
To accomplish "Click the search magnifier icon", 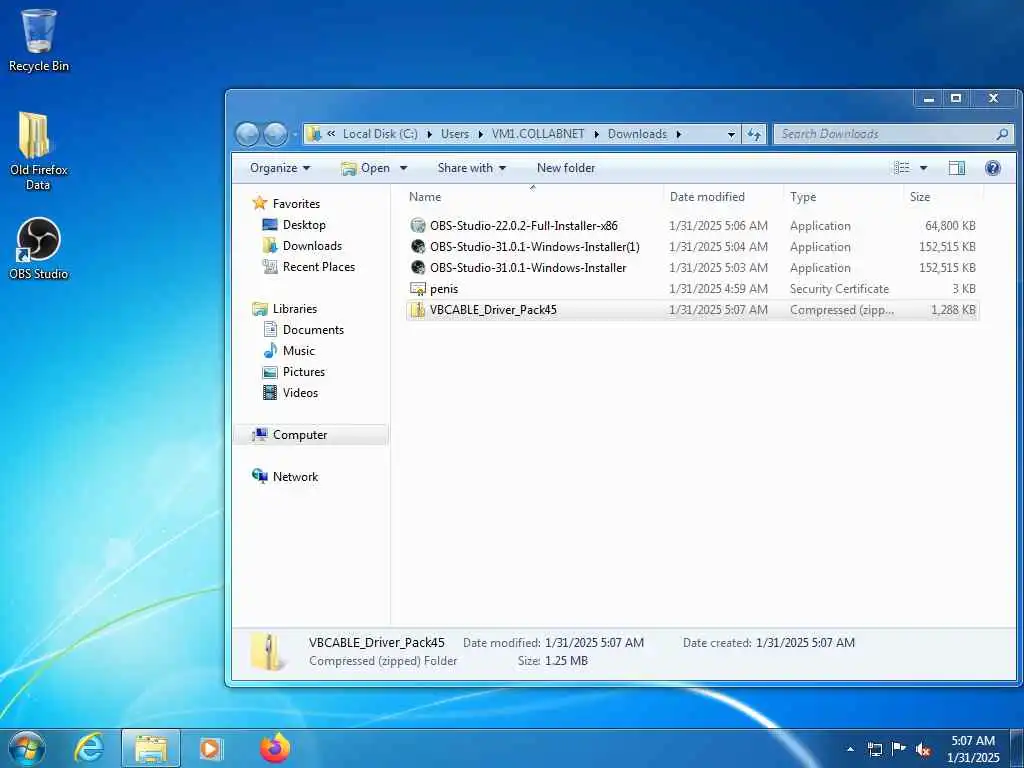I will pyautogui.click(x=1002, y=134).
